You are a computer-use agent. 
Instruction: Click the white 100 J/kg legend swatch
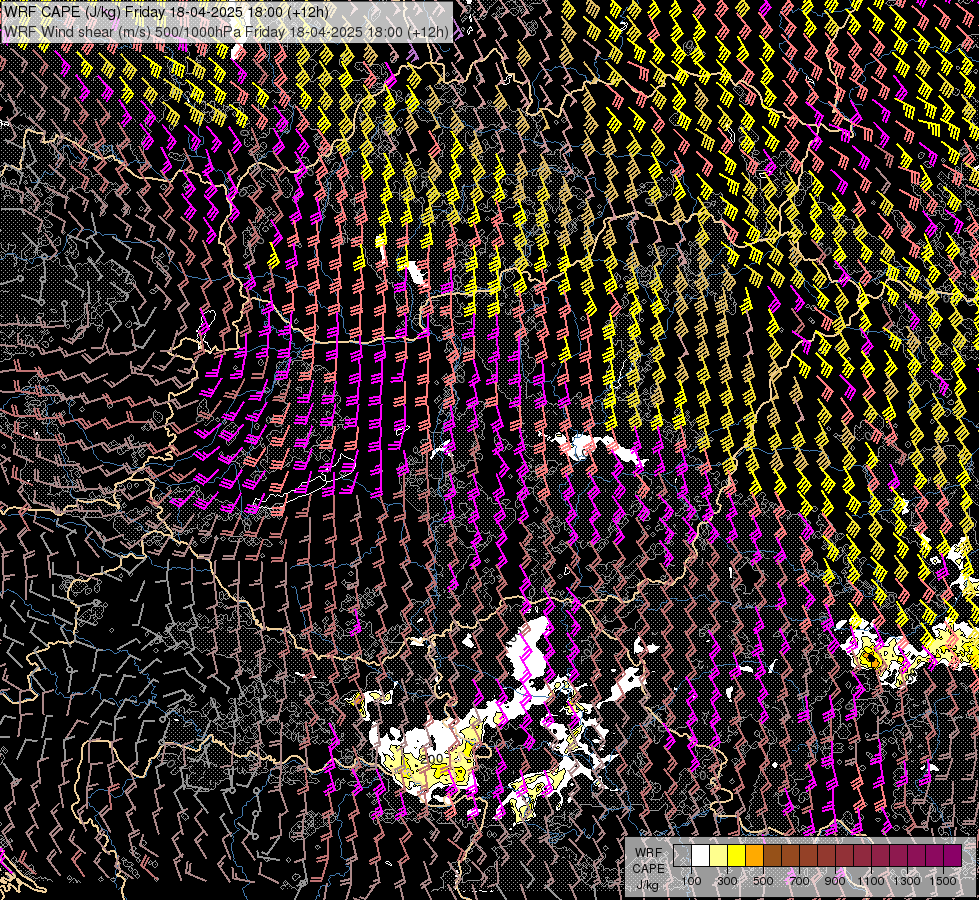point(701,855)
